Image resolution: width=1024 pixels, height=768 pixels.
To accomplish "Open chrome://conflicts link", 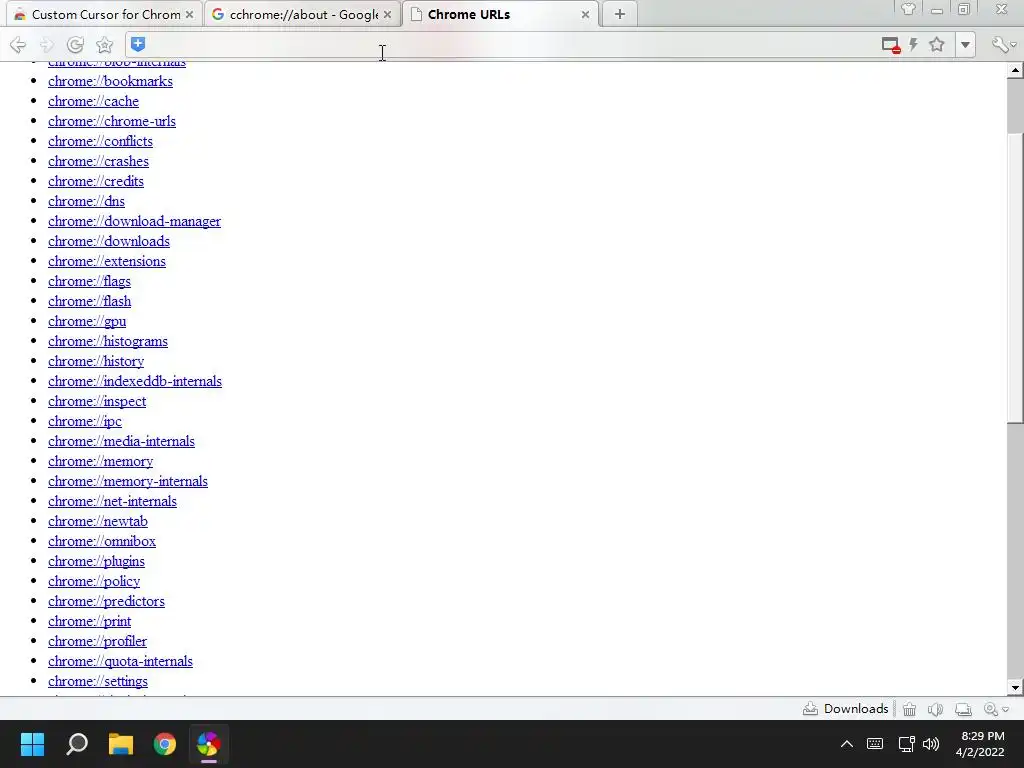I will click(100, 142).
